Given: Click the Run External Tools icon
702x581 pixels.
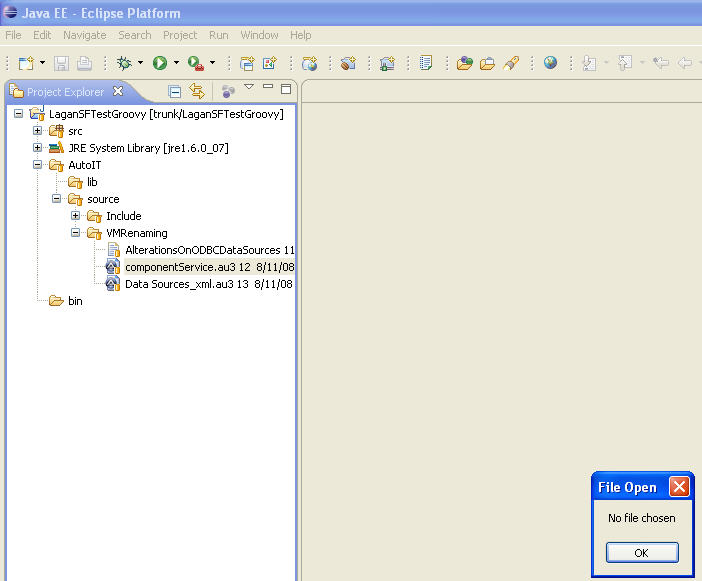Looking at the screenshot, I should (196, 63).
